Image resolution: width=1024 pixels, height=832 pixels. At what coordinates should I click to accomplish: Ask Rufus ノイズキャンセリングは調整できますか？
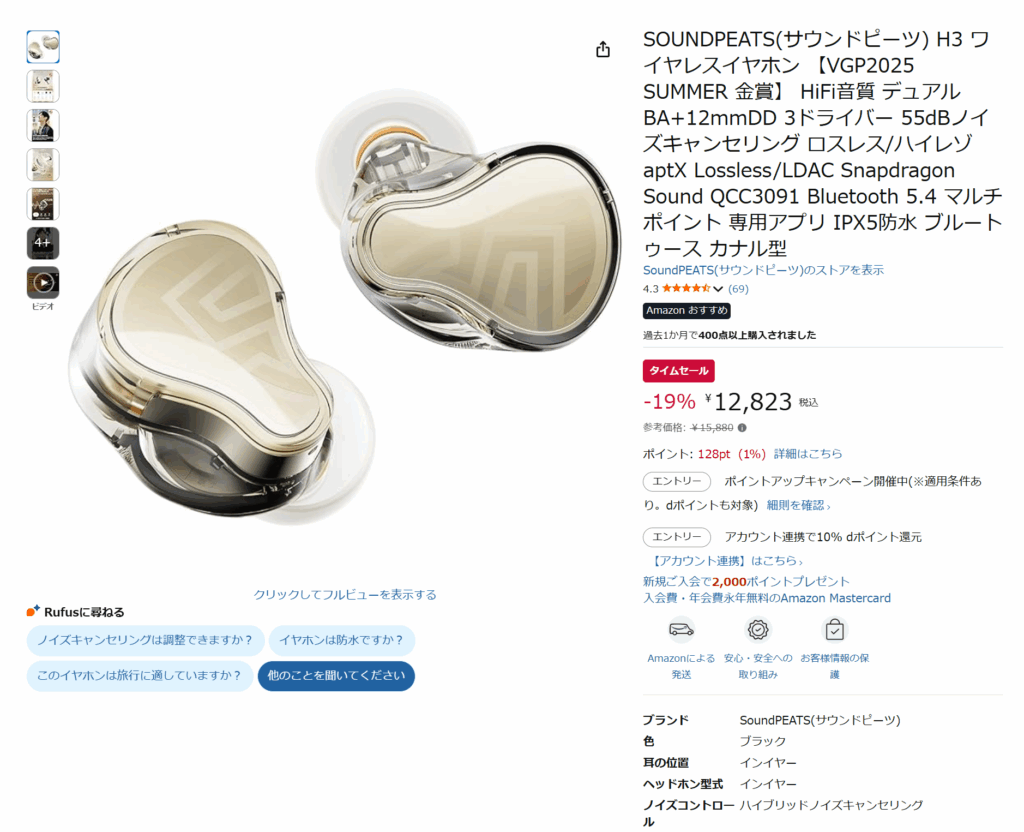pyautogui.click(x=145, y=640)
